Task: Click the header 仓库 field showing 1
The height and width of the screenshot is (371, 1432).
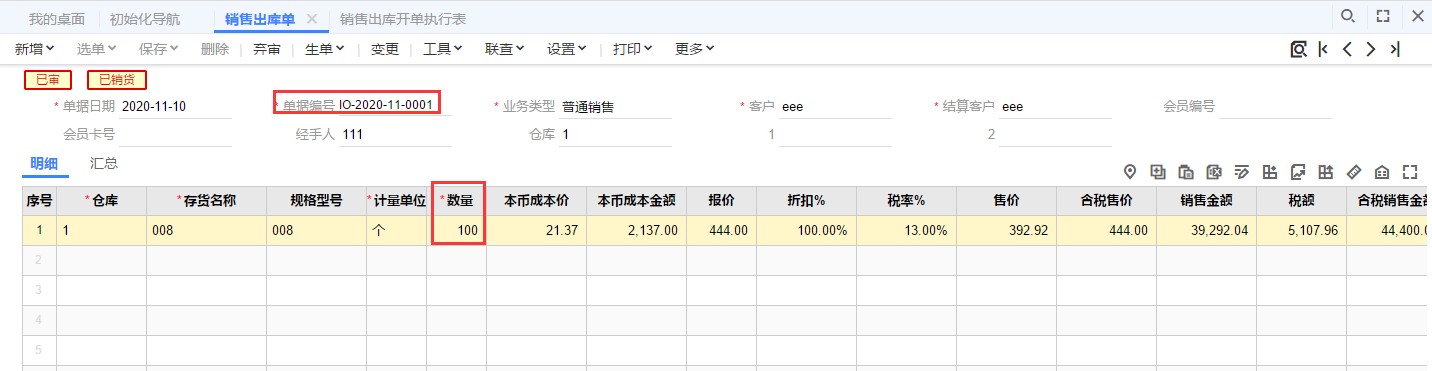Action: (x=615, y=134)
